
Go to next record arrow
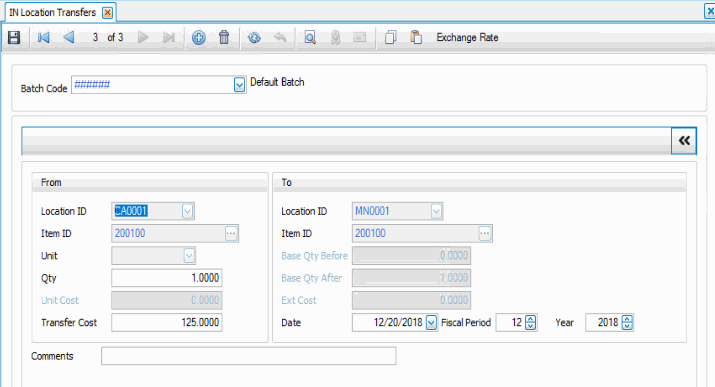pyautogui.click(x=143, y=37)
